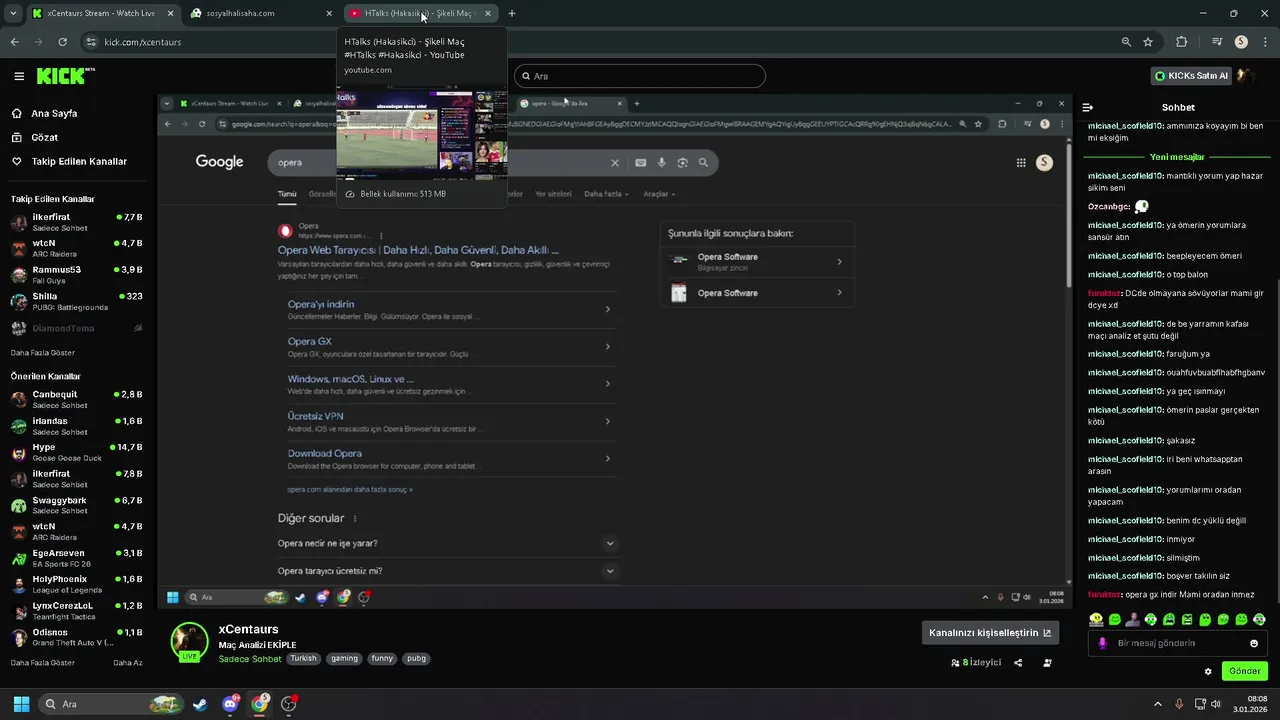The image size is (1280, 720).
Task: Select the gaming tag
Action: [x=345, y=659]
